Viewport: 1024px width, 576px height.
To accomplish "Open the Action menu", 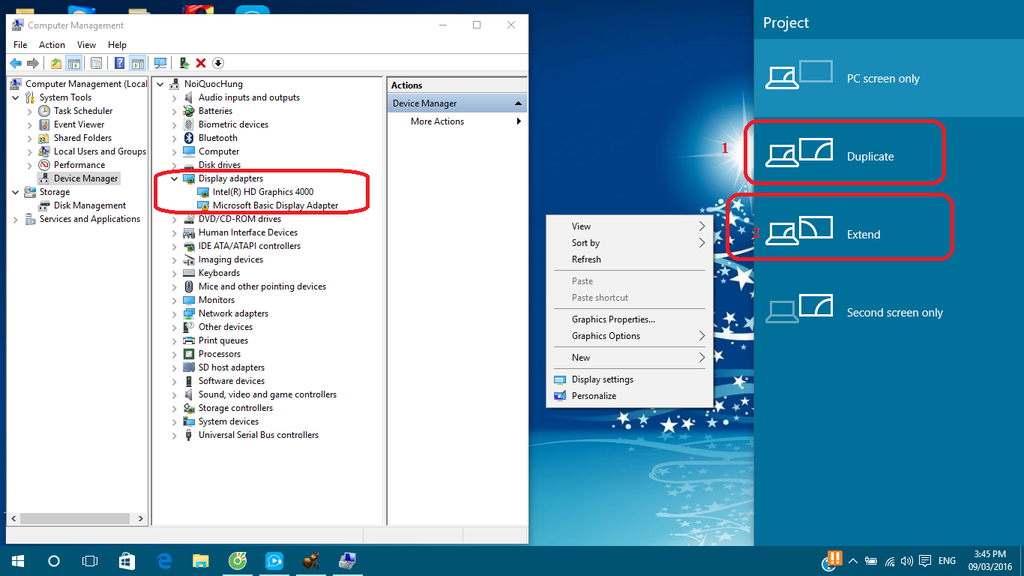I will [52, 45].
